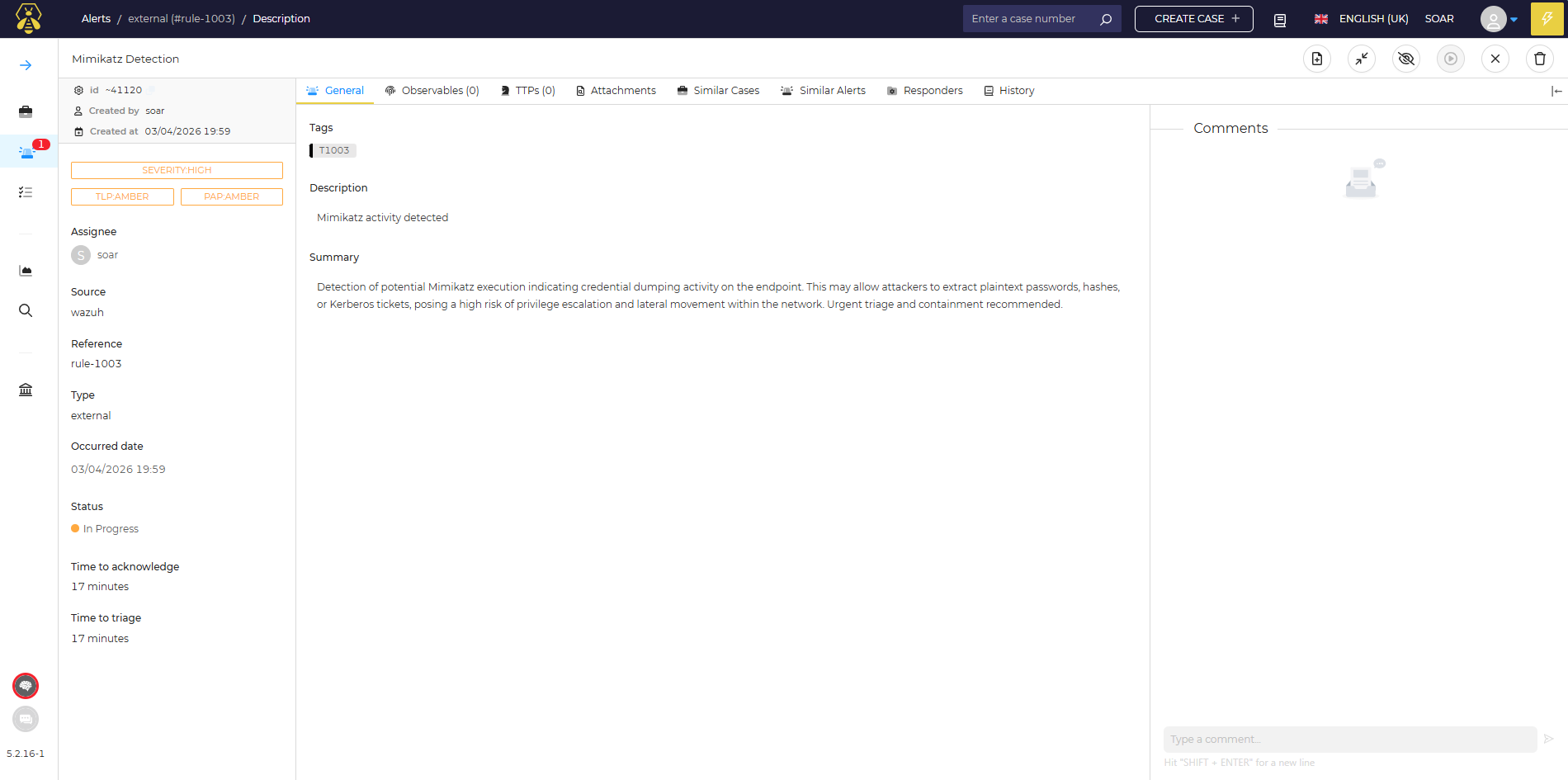Open the Attachments tab
Viewport: 1568px width, 780px height.
click(x=616, y=91)
